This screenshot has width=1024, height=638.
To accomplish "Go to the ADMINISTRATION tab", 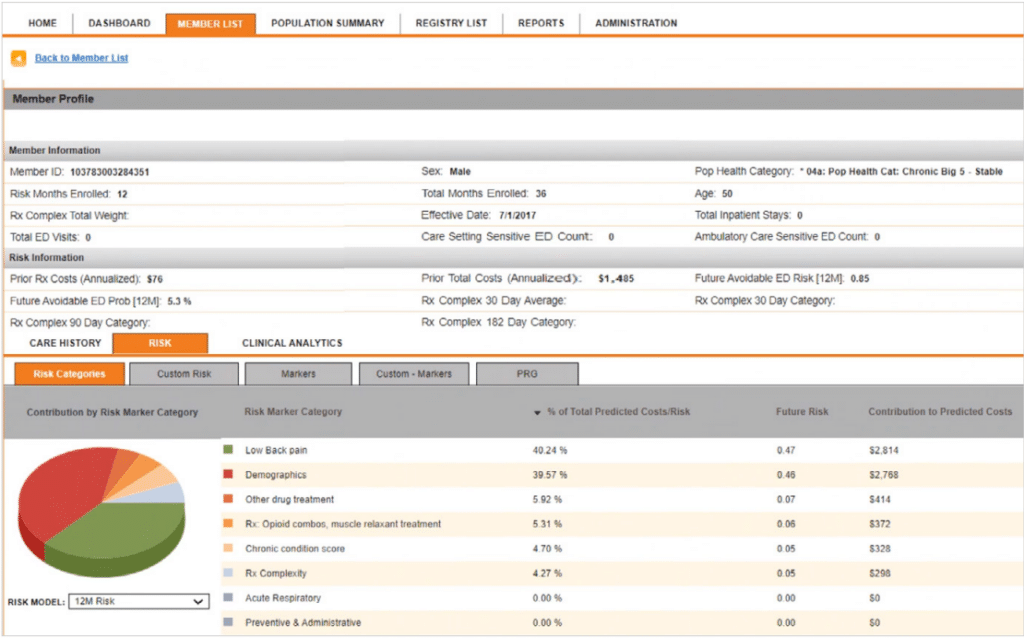I will pyautogui.click(x=636, y=23).
